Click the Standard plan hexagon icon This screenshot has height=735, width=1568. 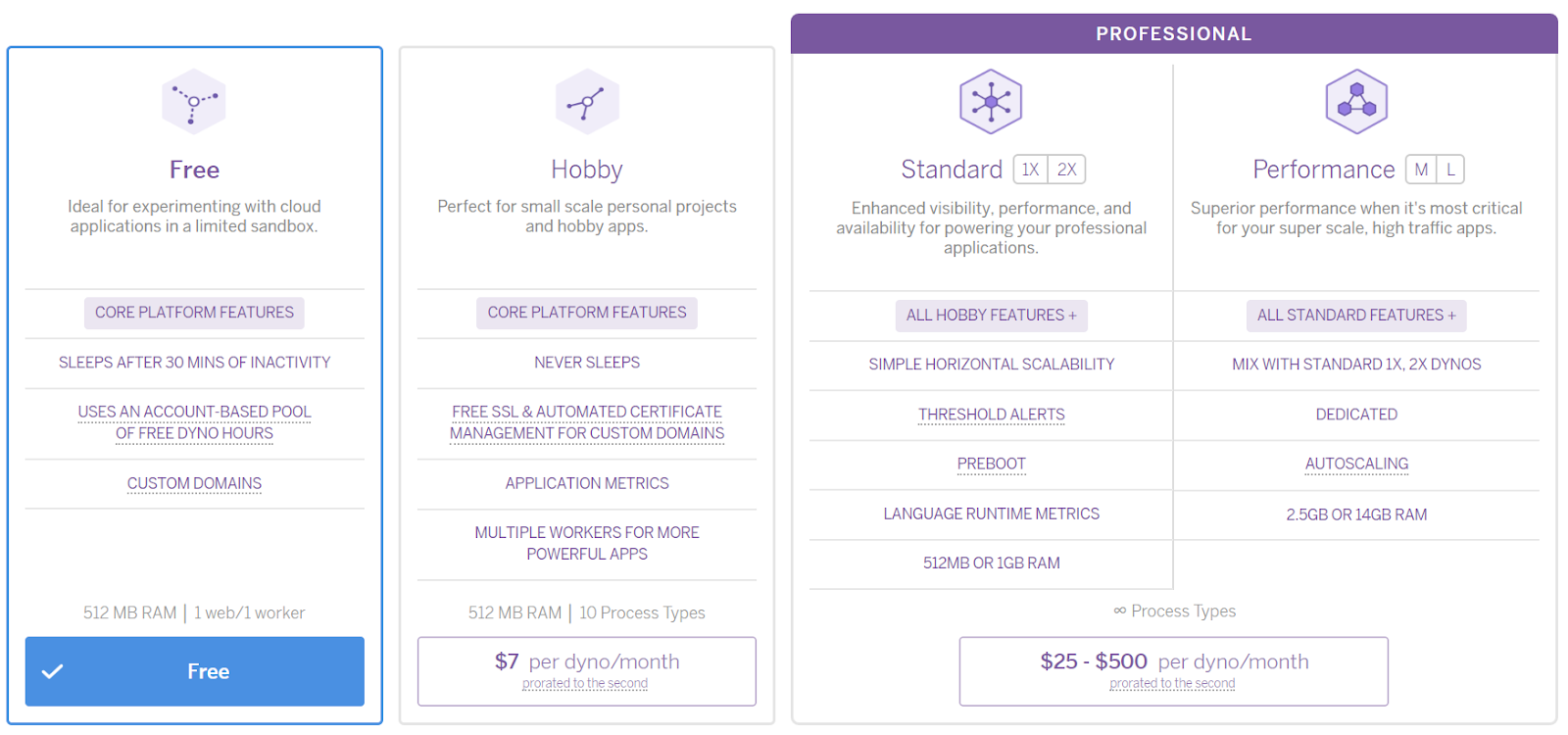pyautogui.click(x=991, y=101)
